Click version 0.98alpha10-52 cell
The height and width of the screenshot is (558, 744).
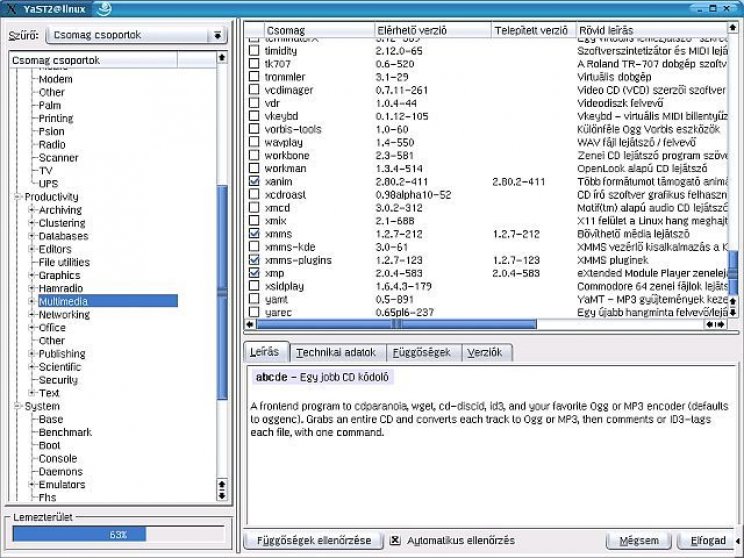tap(413, 195)
